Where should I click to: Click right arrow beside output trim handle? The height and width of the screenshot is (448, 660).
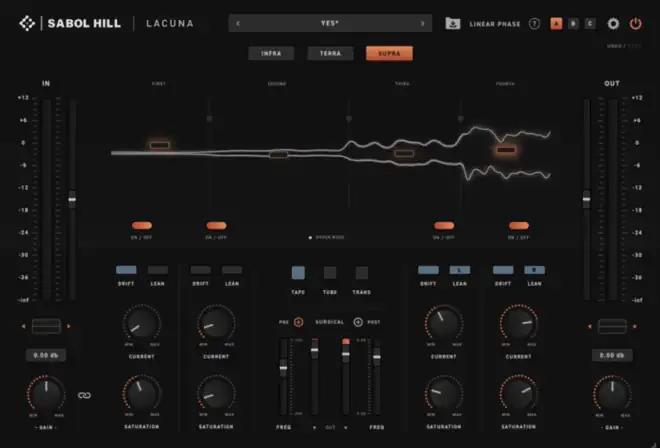635,326
